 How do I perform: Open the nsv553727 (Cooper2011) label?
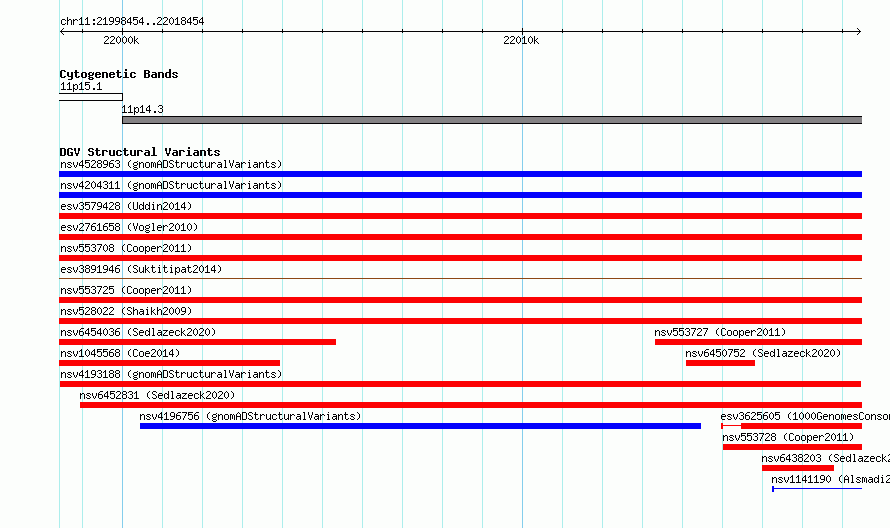720,332
